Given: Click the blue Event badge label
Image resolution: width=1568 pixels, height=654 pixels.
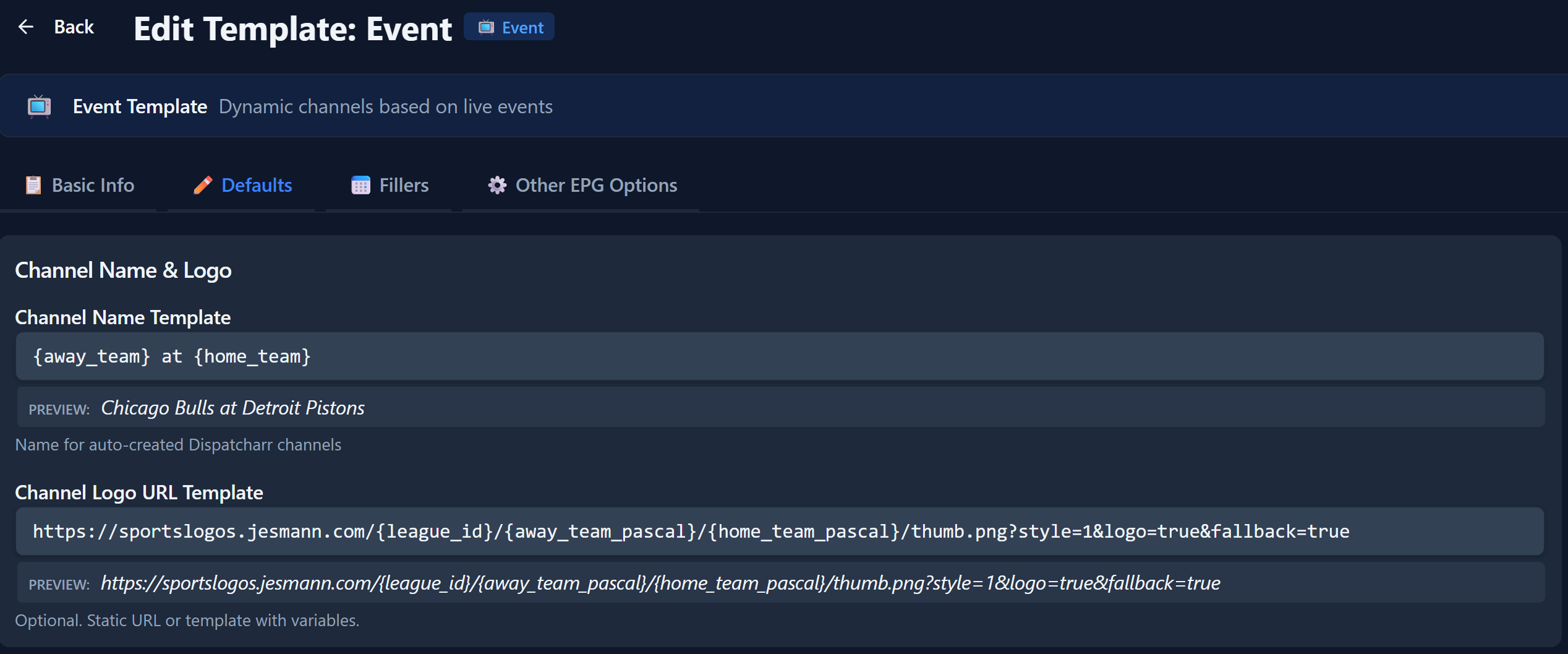Looking at the screenshot, I should (x=522, y=27).
